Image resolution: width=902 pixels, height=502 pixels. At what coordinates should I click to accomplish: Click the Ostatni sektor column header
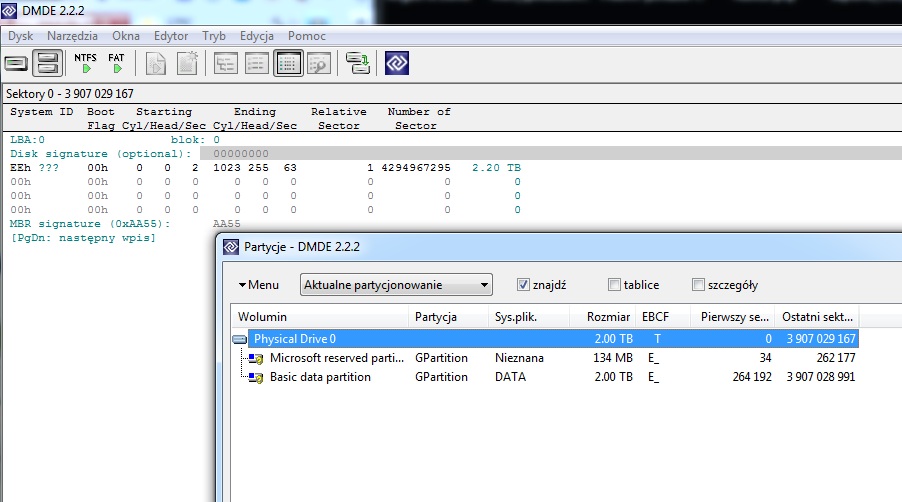[x=817, y=317]
